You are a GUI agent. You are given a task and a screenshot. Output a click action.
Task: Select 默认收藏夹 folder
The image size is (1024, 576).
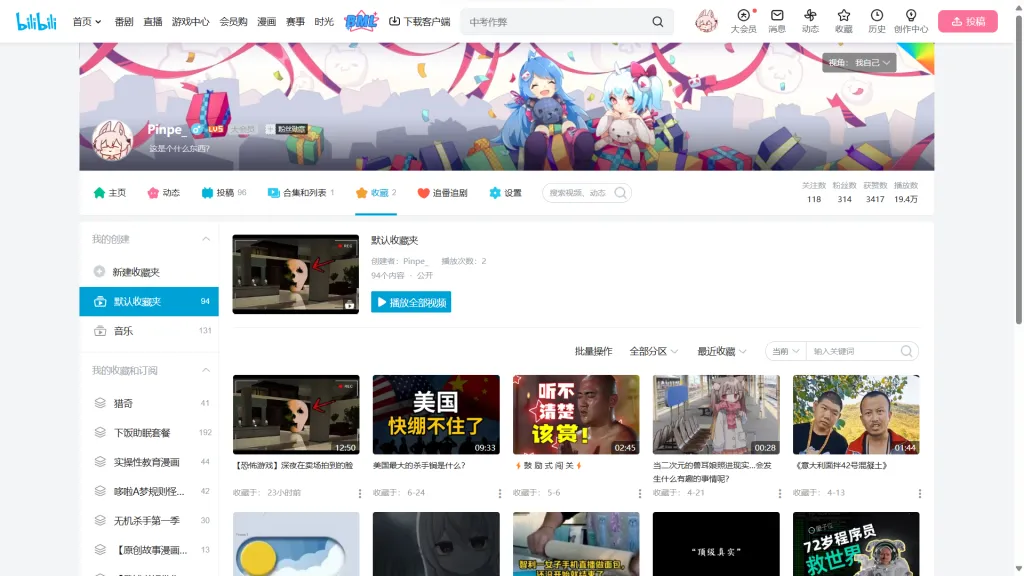coord(149,301)
